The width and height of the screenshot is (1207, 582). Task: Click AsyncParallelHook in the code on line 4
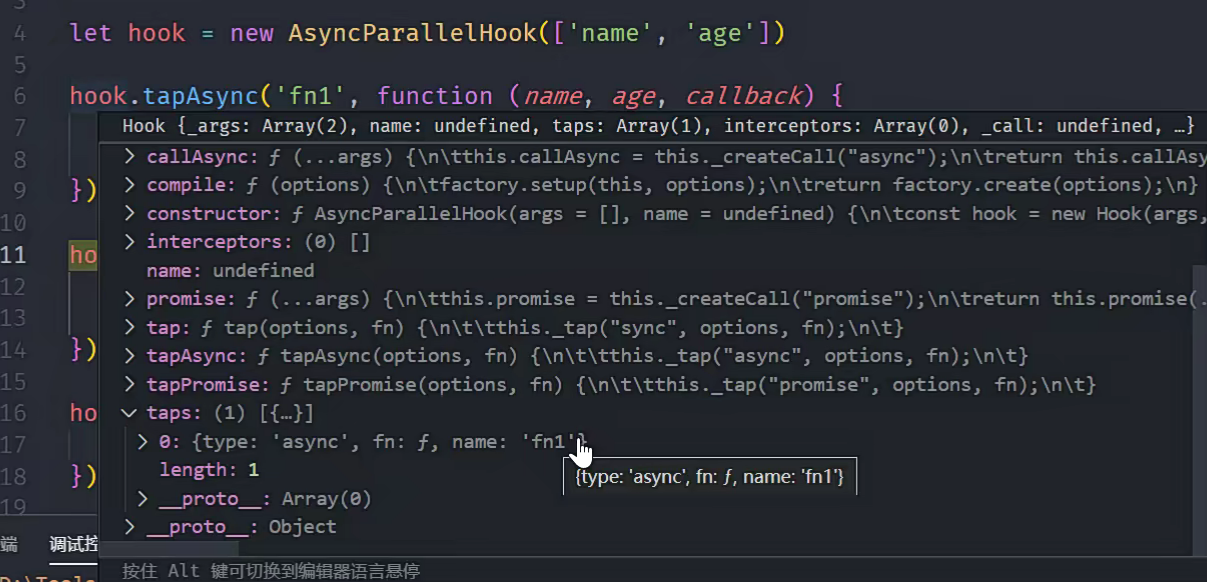tap(412, 33)
